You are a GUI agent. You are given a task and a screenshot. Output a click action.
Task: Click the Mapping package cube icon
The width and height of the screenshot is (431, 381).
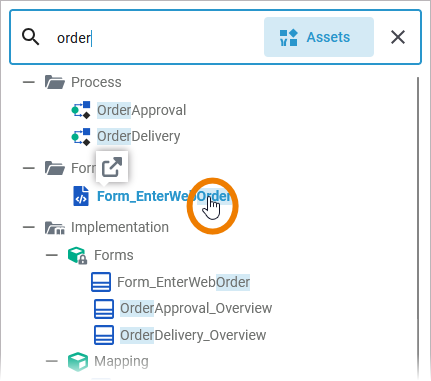[x=78, y=362]
